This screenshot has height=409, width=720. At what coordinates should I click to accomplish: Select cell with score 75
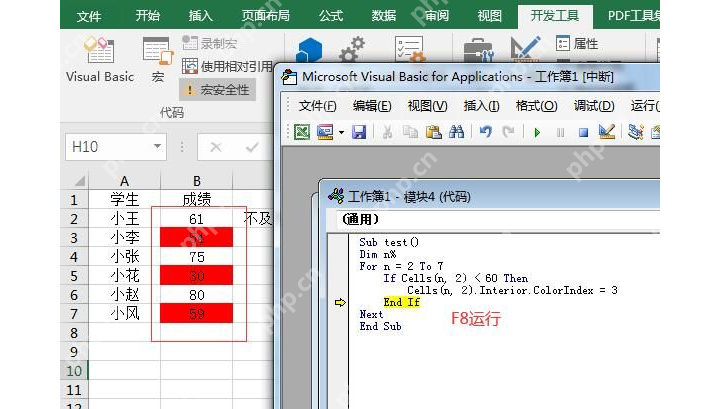click(197, 257)
